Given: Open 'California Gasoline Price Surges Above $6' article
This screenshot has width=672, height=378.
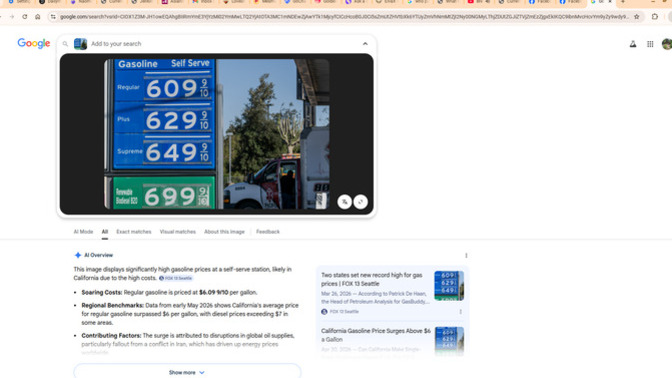Looking at the screenshot, I should (x=375, y=335).
